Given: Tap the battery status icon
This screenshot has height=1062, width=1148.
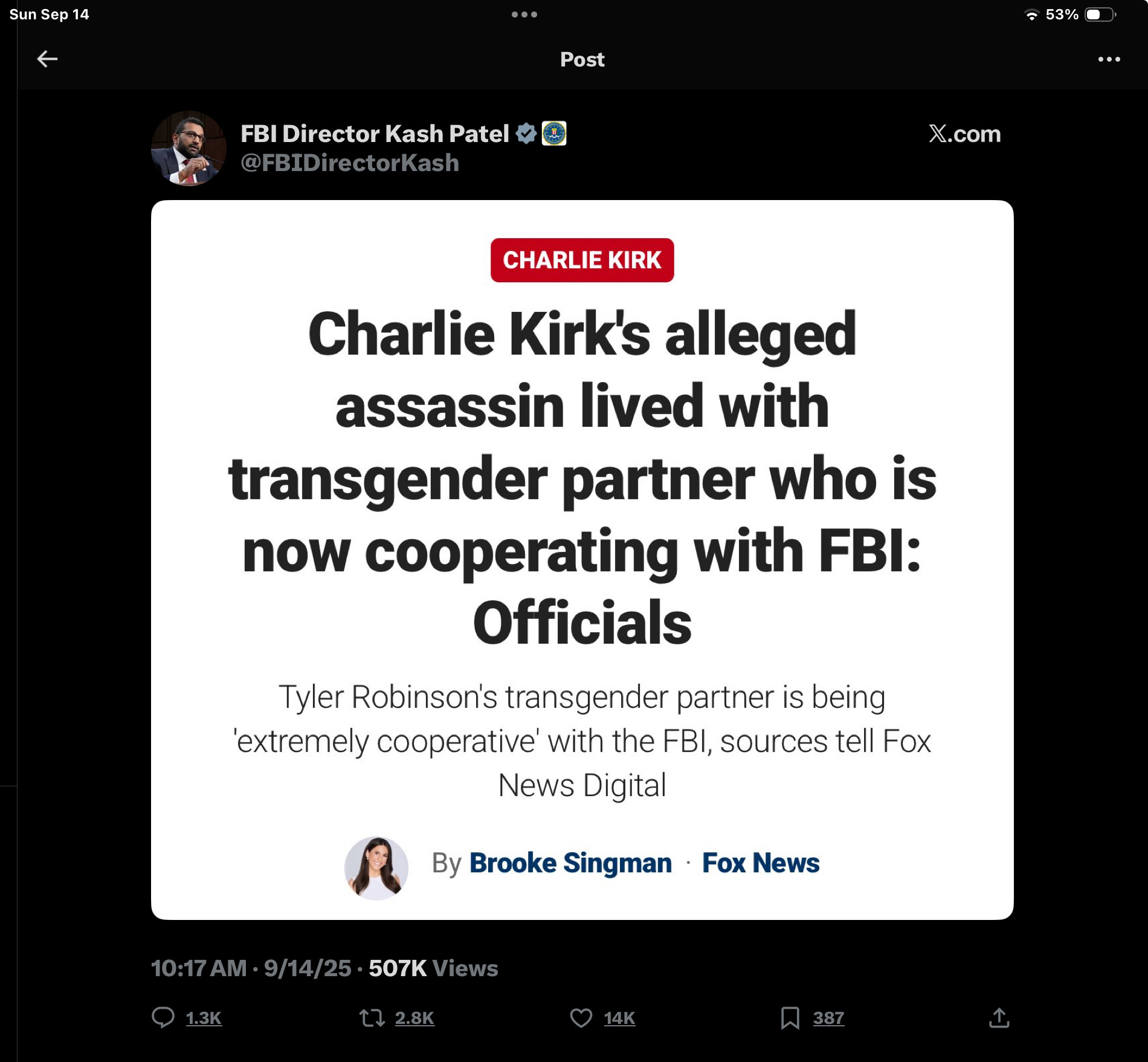Looking at the screenshot, I should 1100,15.
